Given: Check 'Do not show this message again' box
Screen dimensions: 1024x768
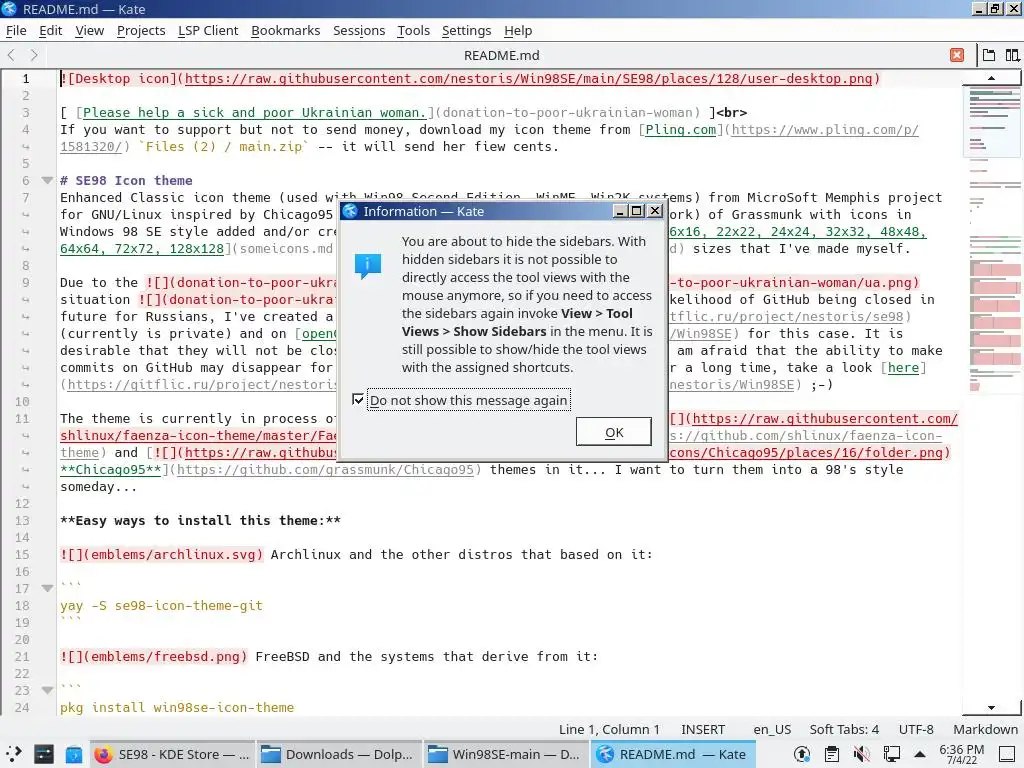Looking at the screenshot, I should 358,399.
